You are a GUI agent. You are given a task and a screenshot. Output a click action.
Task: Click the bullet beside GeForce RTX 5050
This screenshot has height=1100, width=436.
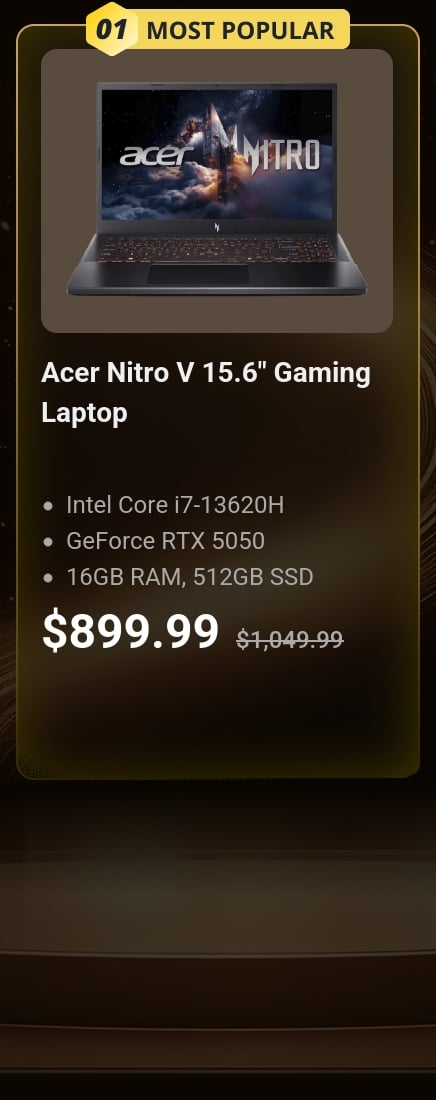48,542
